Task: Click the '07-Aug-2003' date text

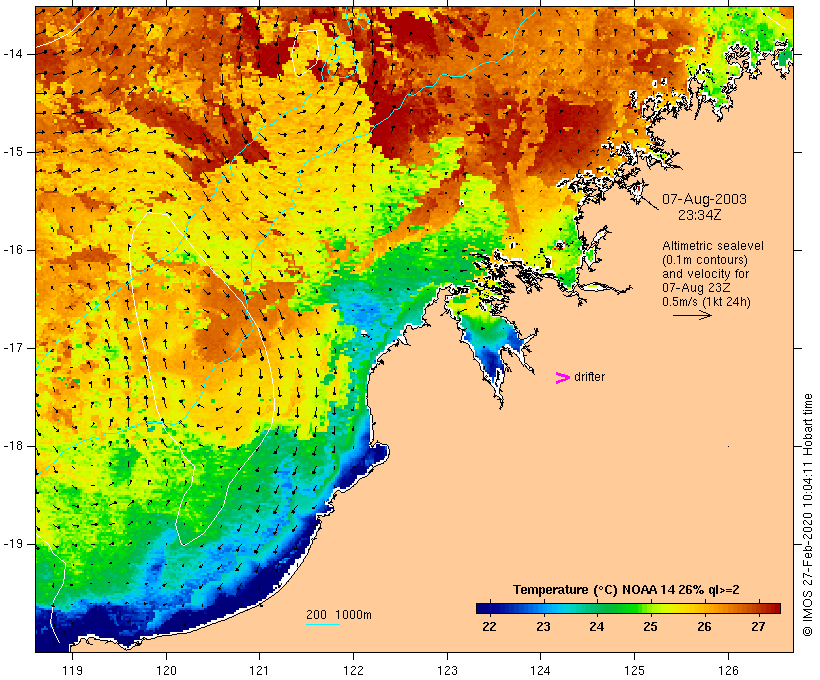Action: (x=704, y=199)
